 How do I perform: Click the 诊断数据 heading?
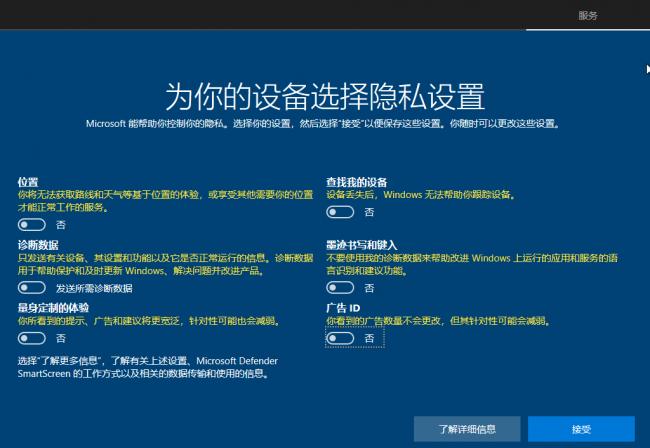pyautogui.click(x=38, y=245)
